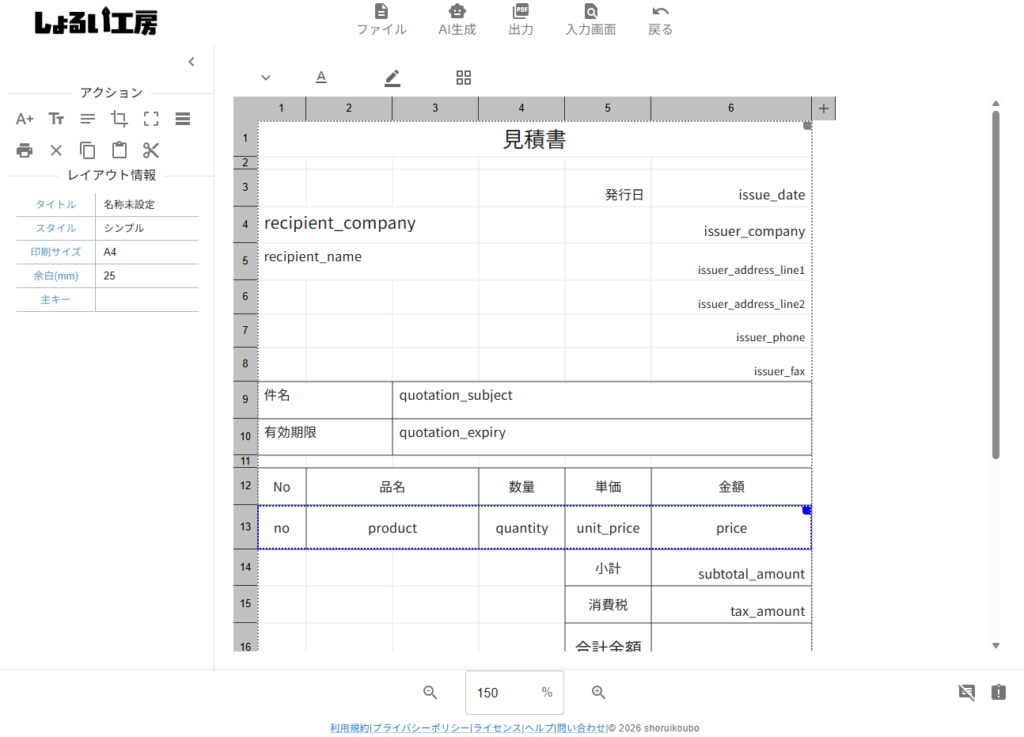Click the grid borders icon

click(x=463, y=78)
